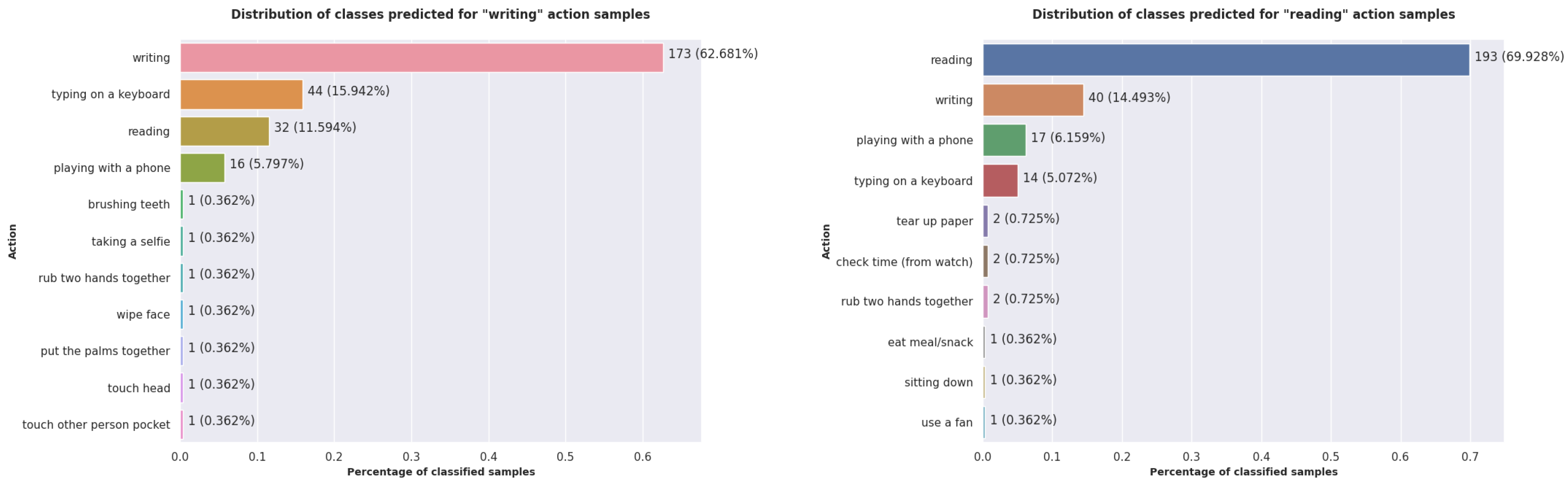Screen dimensions: 1568x485
Task: Click the orange bar labeled 44 (15.942%)
Action: [241, 94]
